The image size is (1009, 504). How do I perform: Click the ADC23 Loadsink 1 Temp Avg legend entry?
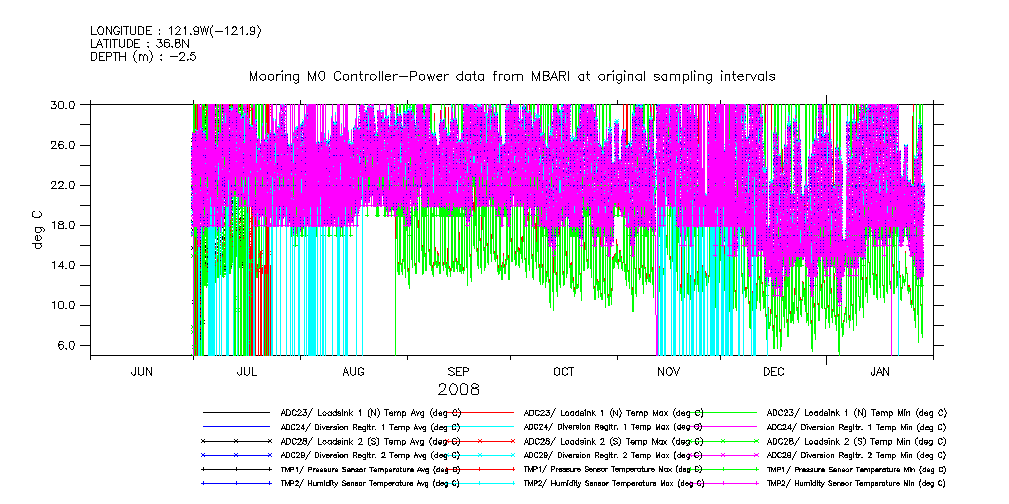point(370,412)
